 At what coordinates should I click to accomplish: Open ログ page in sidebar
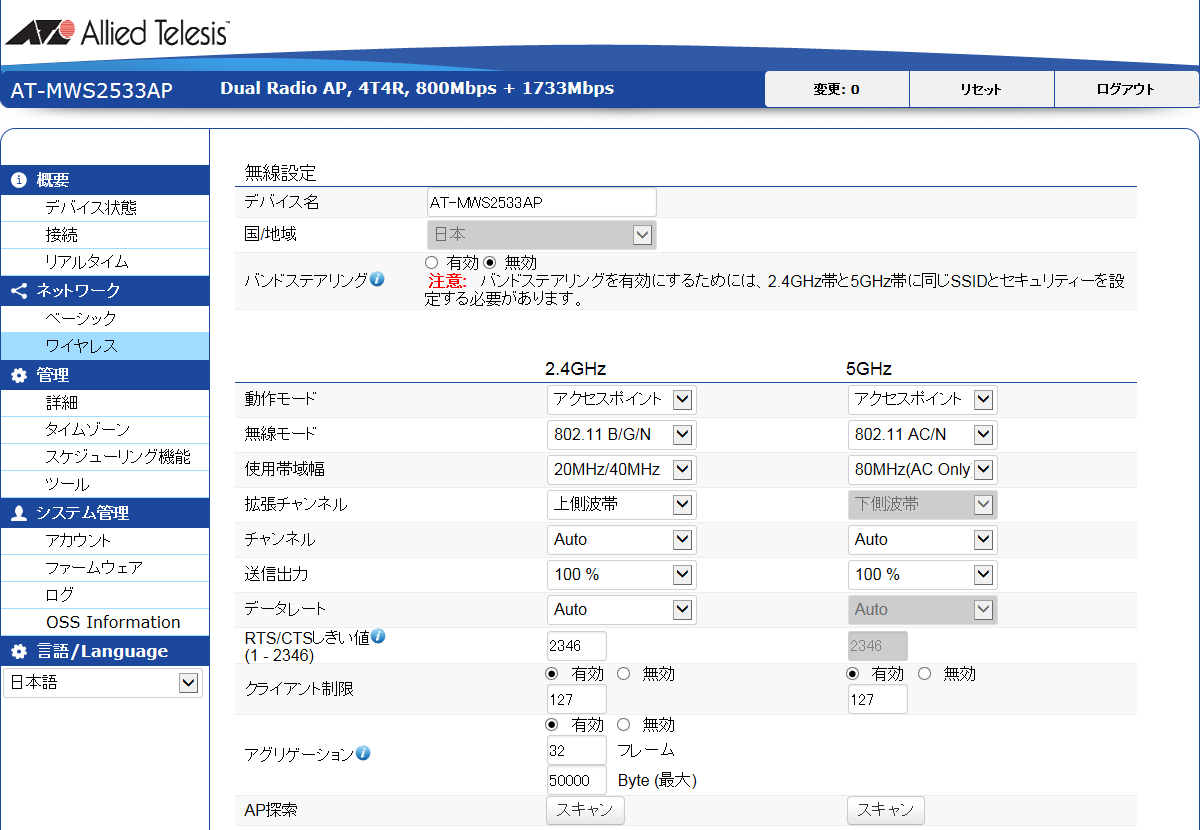[105, 594]
